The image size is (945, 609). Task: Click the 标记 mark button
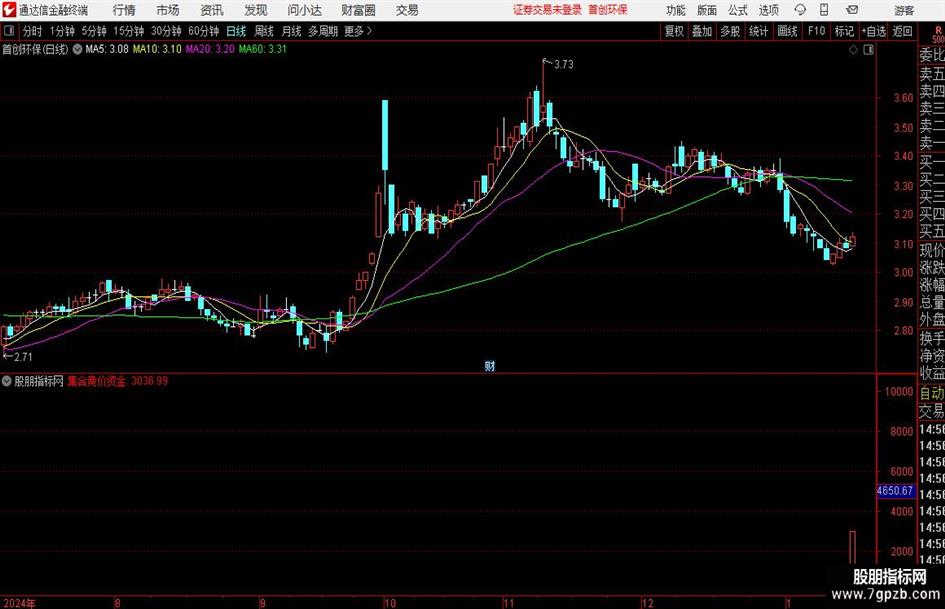pyautogui.click(x=844, y=31)
